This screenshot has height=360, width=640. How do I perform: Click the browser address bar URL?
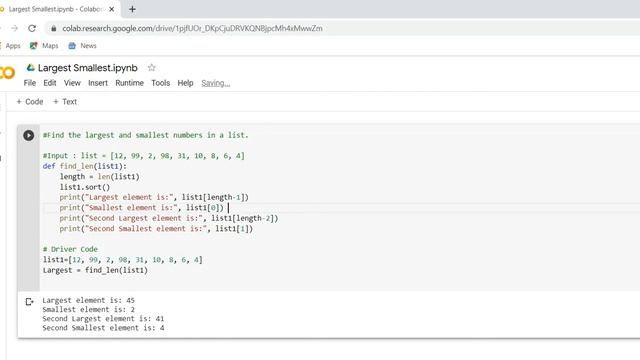pos(192,28)
